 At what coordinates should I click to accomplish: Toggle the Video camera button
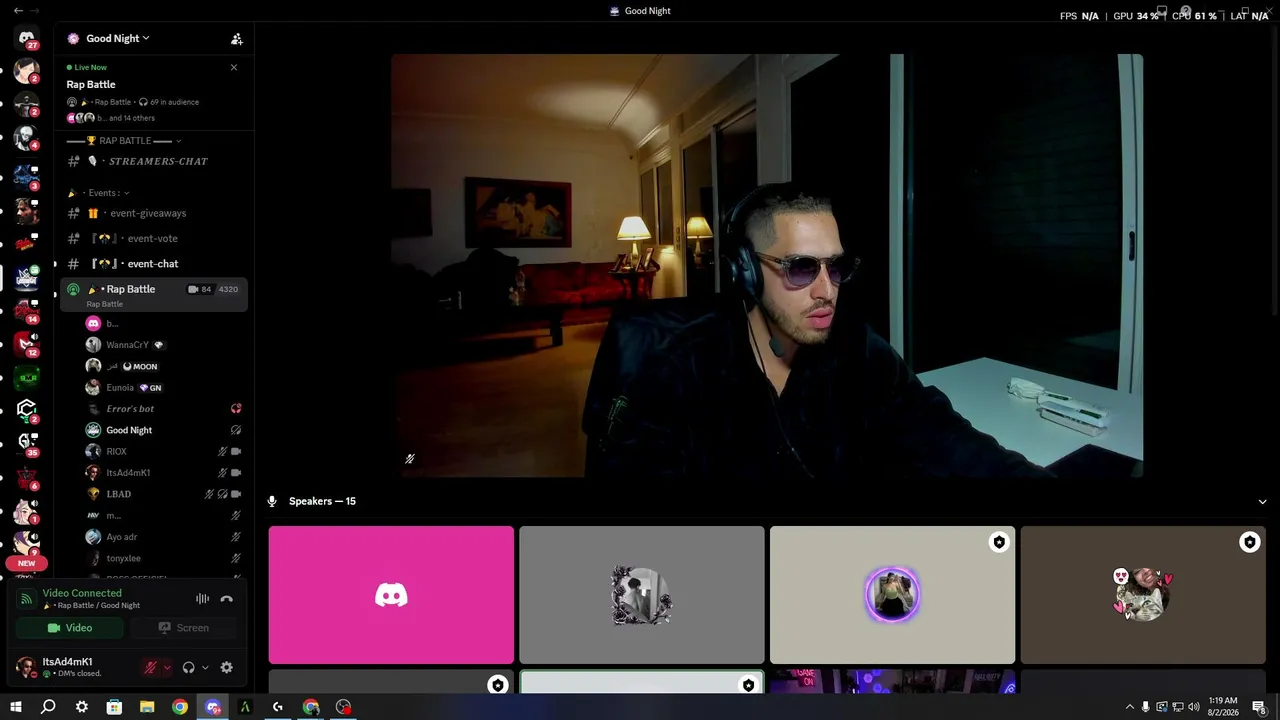[70, 628]
